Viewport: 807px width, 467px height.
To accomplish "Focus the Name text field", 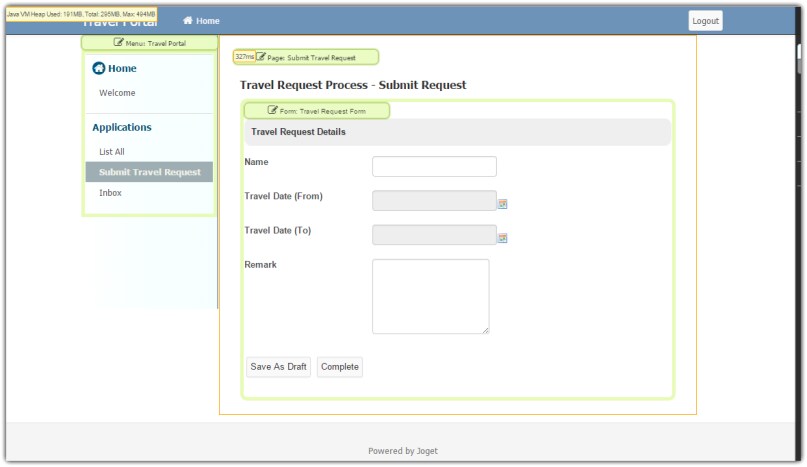I will [x=434, y=166].
